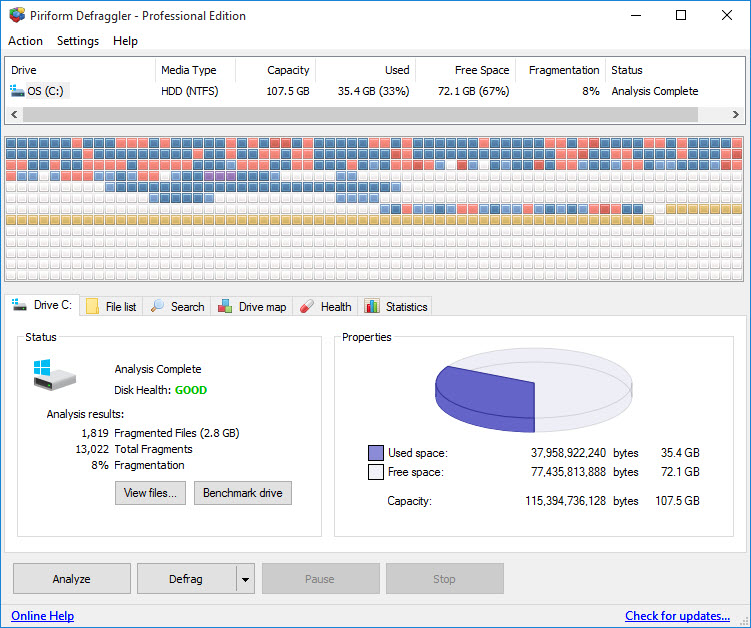This screenshot has width=751, height=628.
Task: Click the Check for updates link
Action: pyautogui.click(x=677, y=616)
